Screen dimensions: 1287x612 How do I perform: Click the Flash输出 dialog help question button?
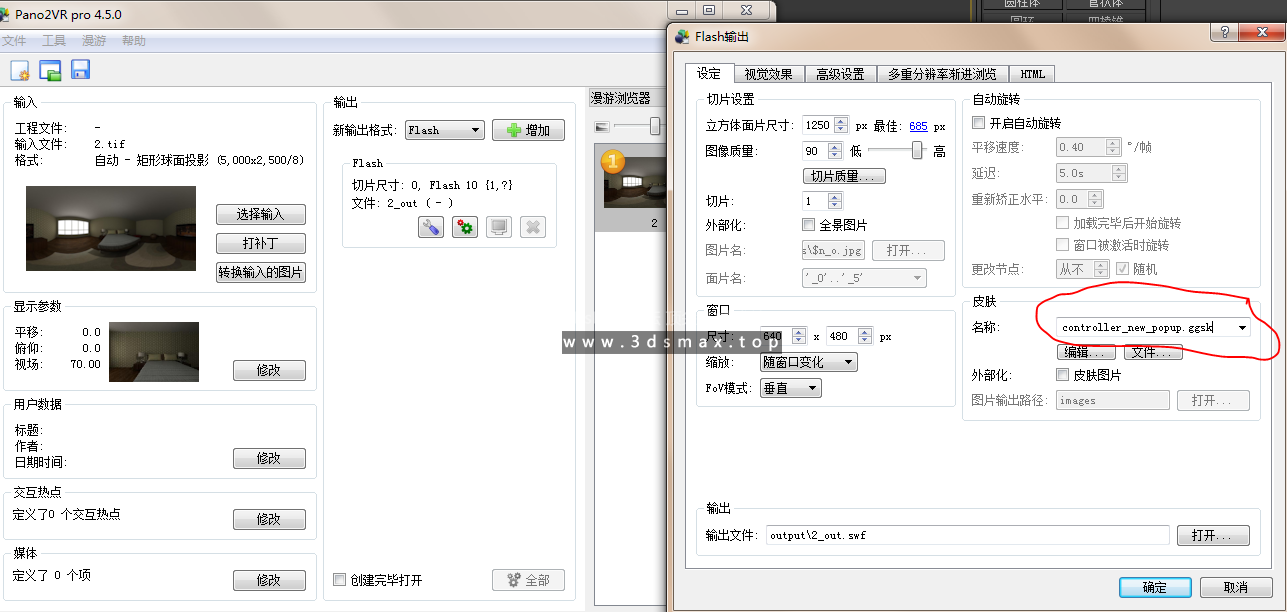[x=1224, y=32]
